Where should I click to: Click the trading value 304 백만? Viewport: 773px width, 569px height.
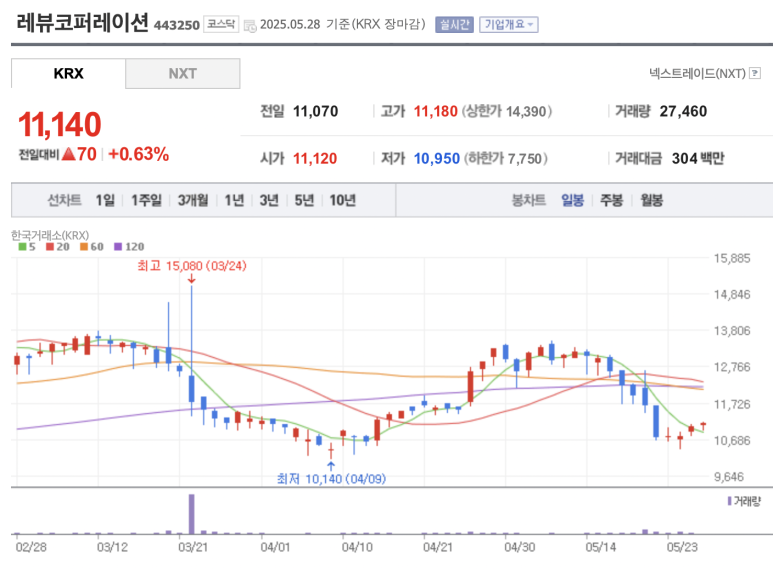click(x=698, y=159)
